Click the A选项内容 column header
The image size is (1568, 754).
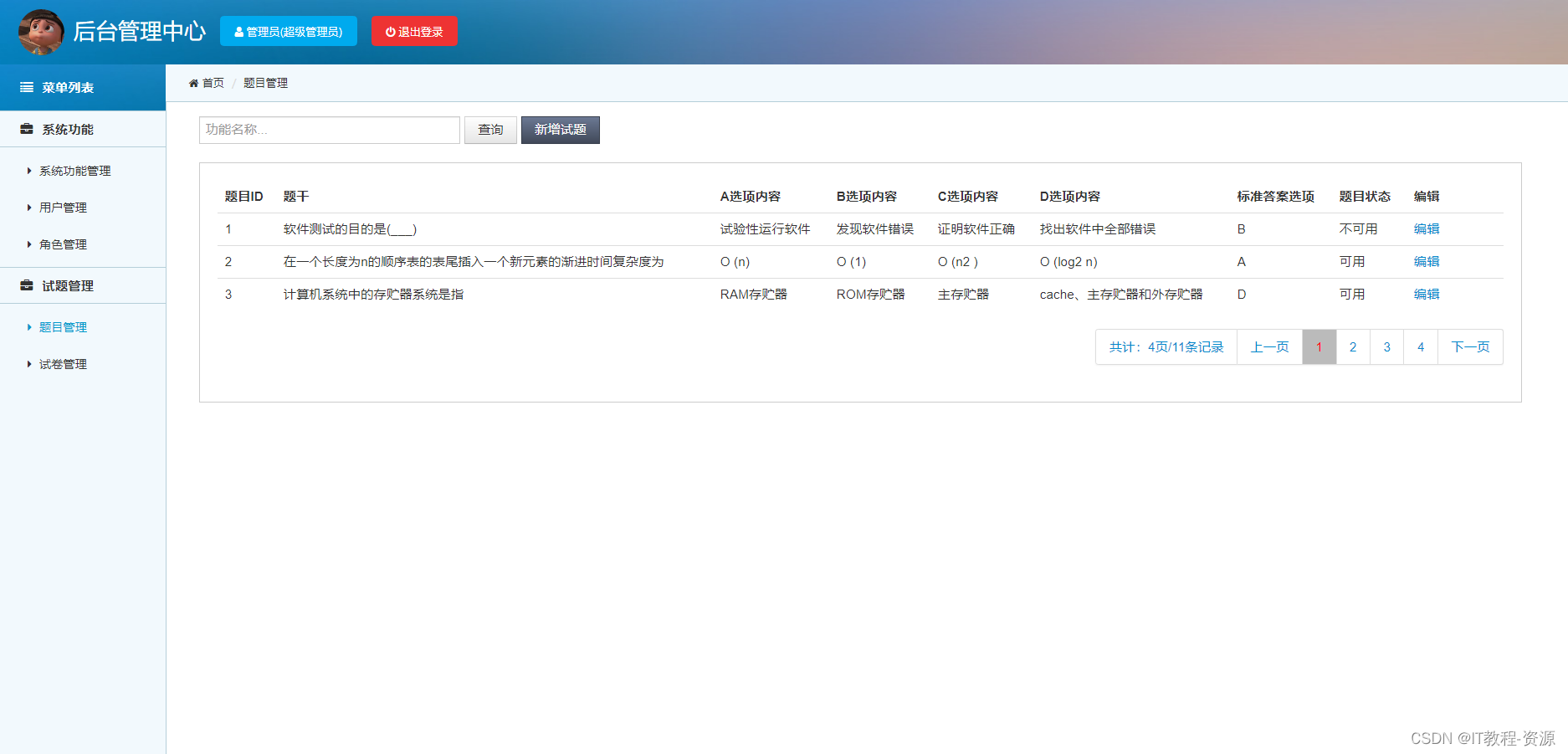pos(751,197)
